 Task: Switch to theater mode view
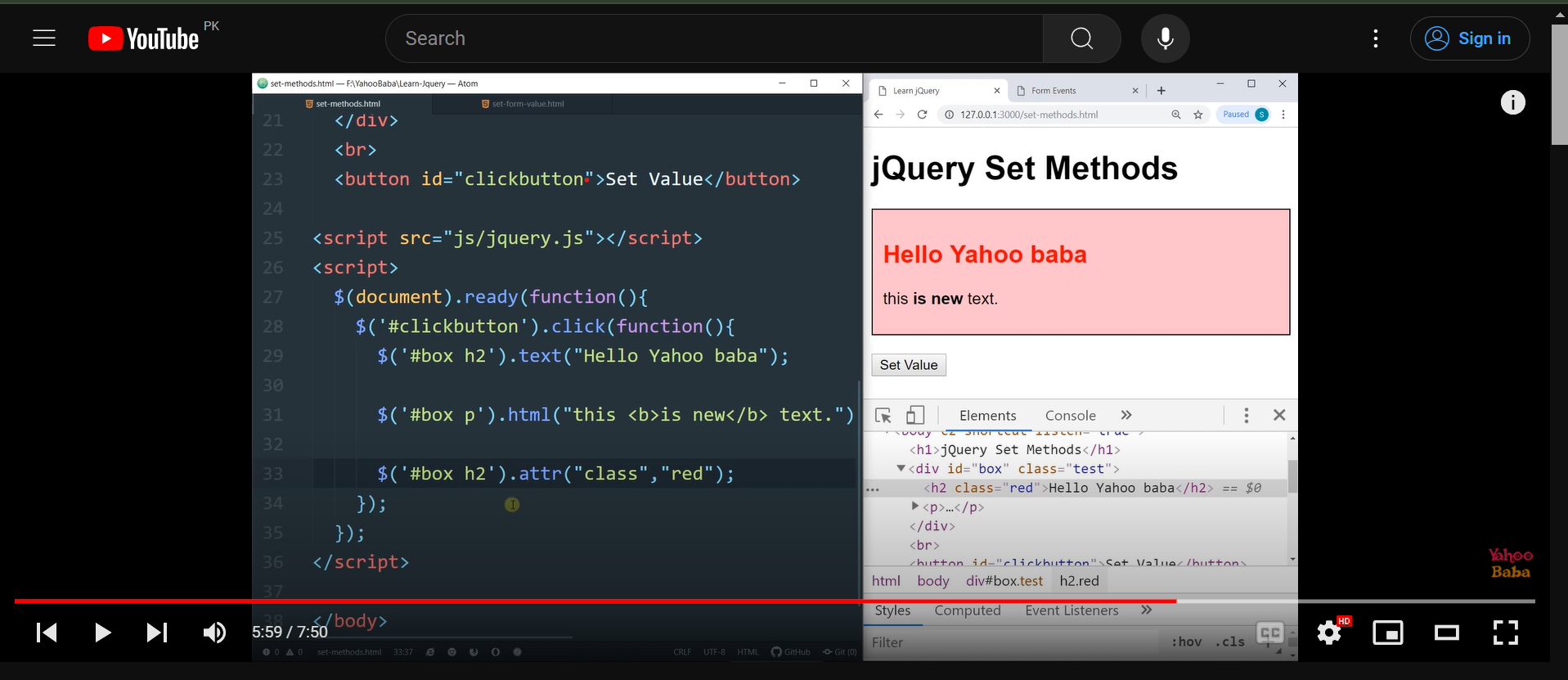(1446, 633)
